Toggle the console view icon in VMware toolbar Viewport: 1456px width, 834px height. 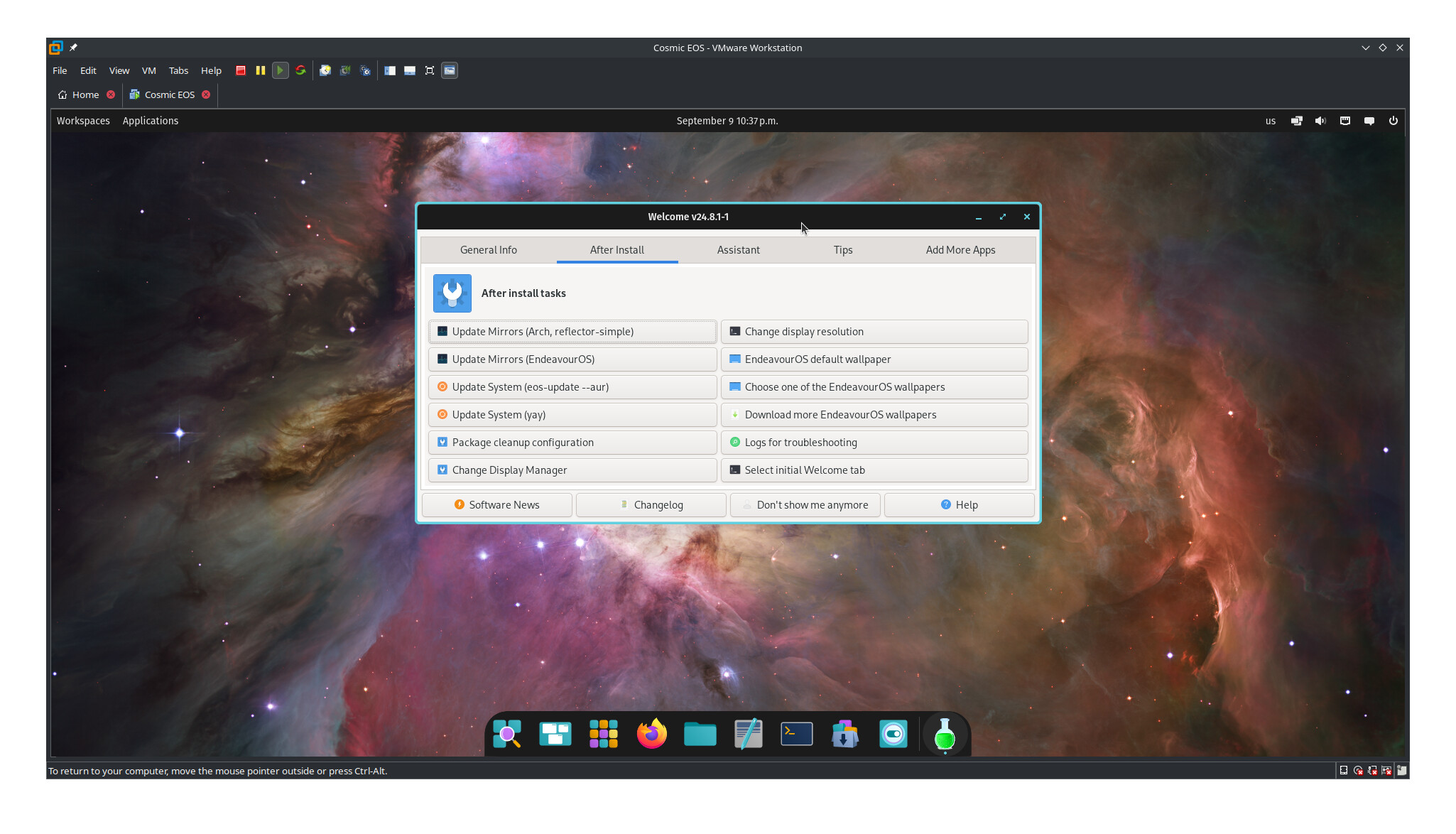coord(450,70)
